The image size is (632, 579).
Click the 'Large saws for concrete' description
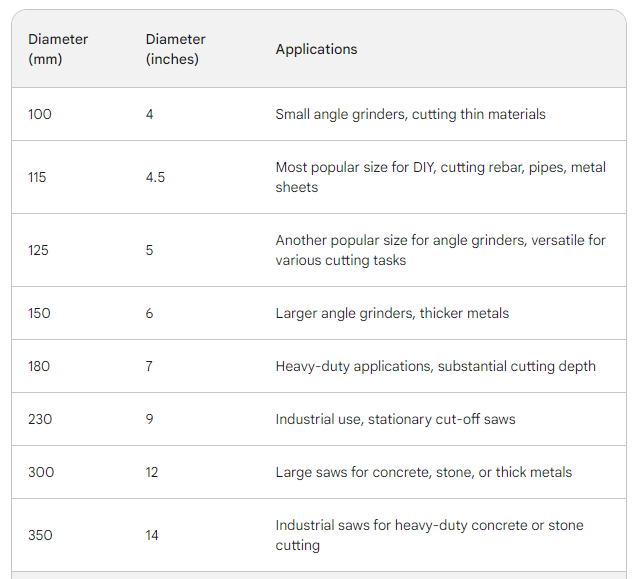[423, 472]
